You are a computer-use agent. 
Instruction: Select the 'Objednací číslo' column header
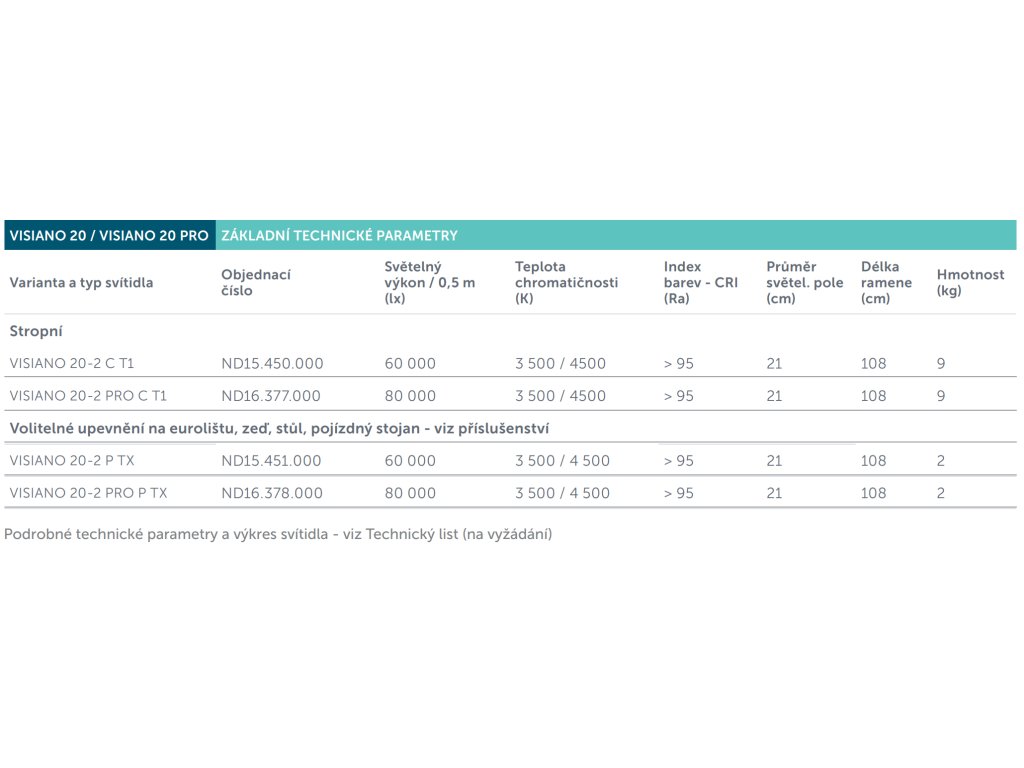click(x=255, y=283)
